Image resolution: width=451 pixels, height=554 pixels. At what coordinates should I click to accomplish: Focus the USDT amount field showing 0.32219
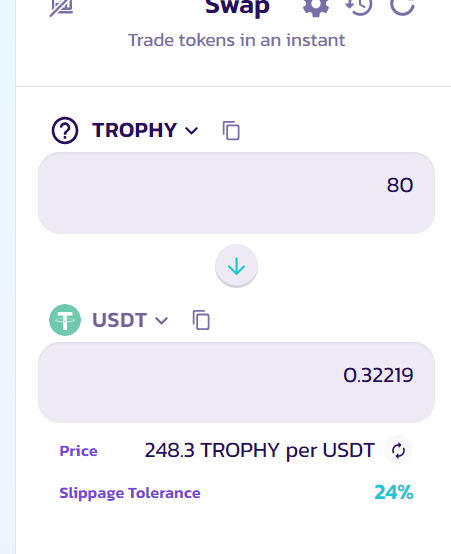[236, 382]
